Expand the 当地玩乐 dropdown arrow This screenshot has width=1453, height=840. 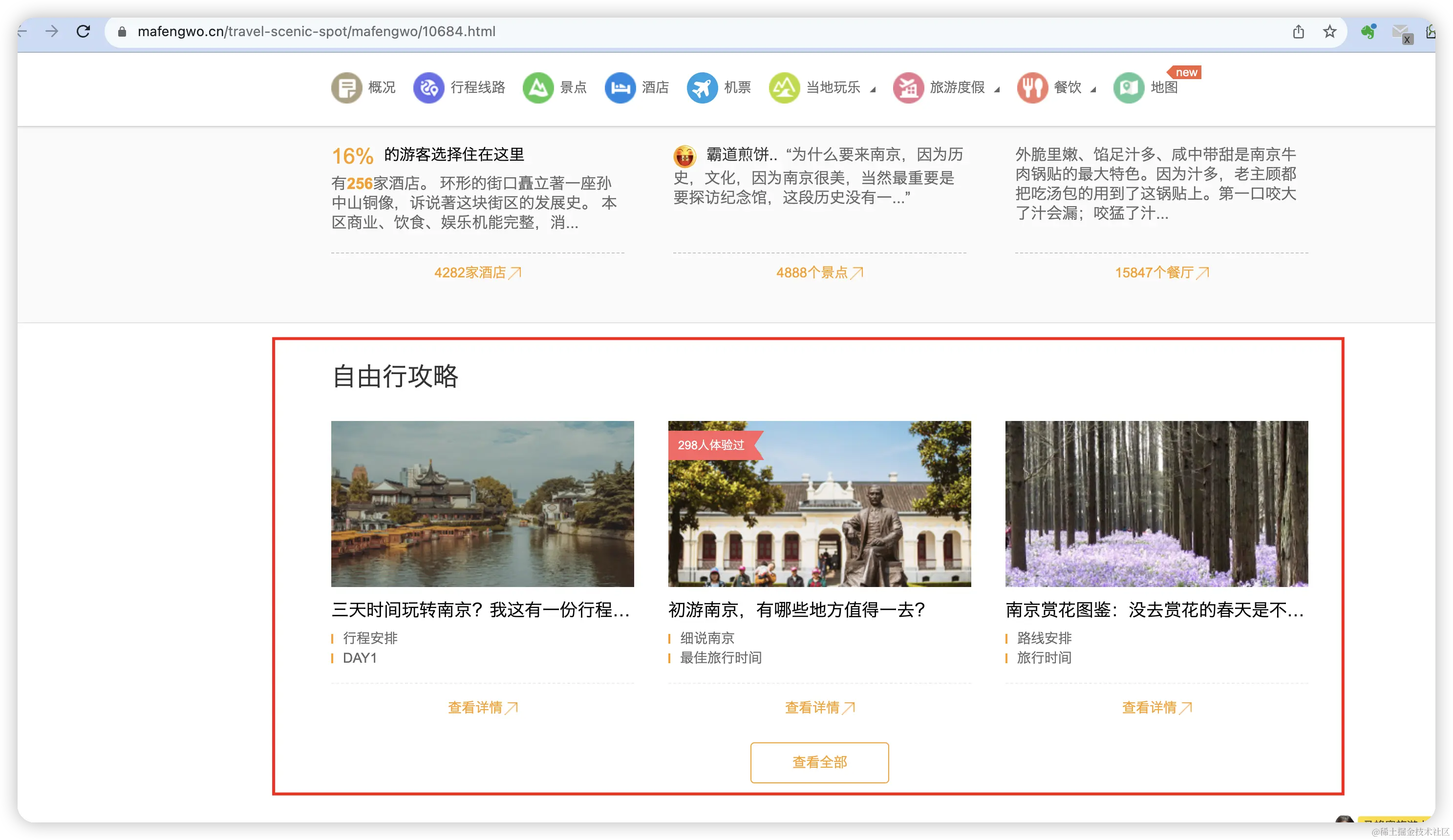pos(873,89)
